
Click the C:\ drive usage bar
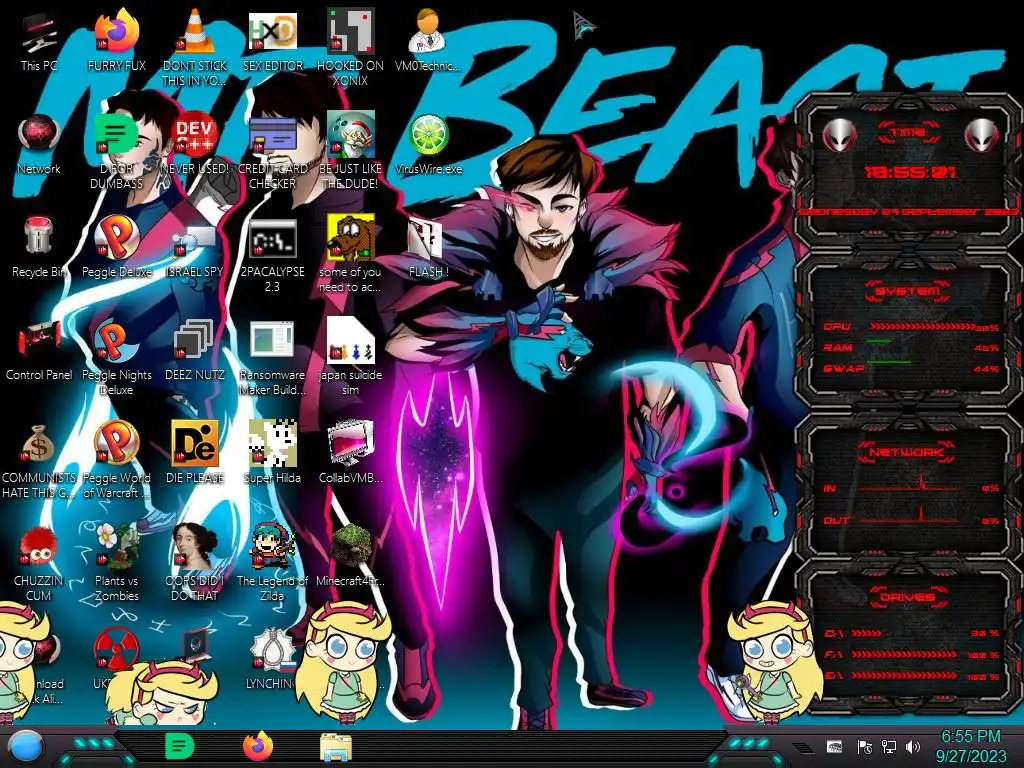pos(867,633)
